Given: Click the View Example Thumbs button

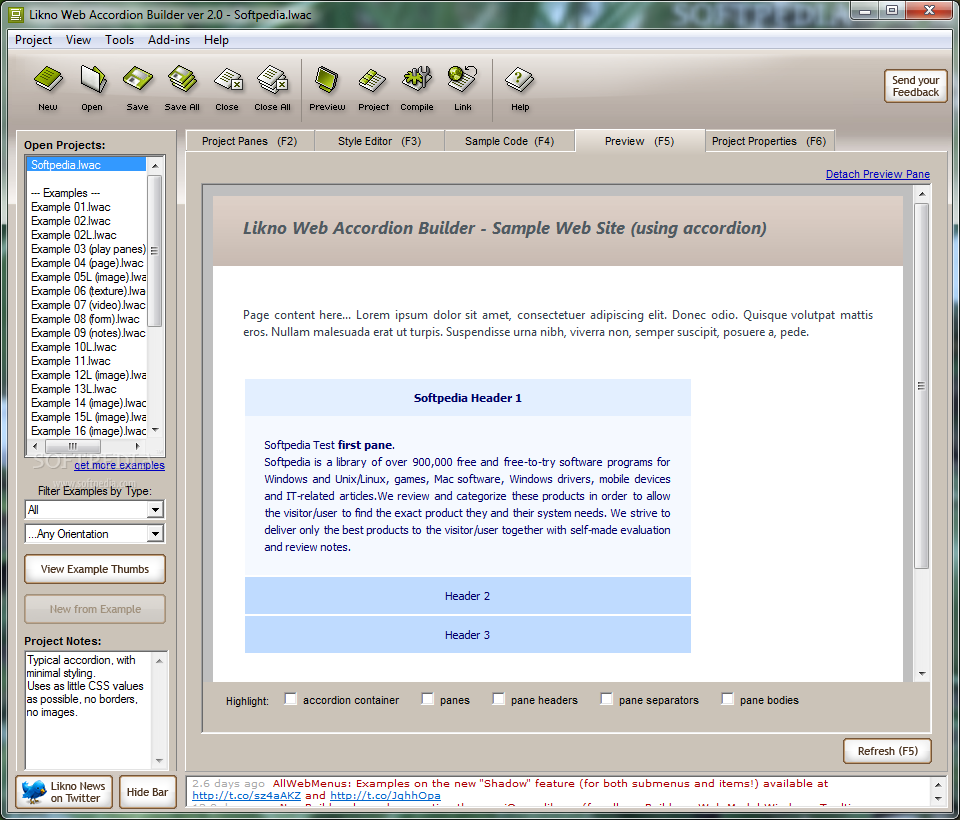Looking at the screenshot, I should click(95, 569).
